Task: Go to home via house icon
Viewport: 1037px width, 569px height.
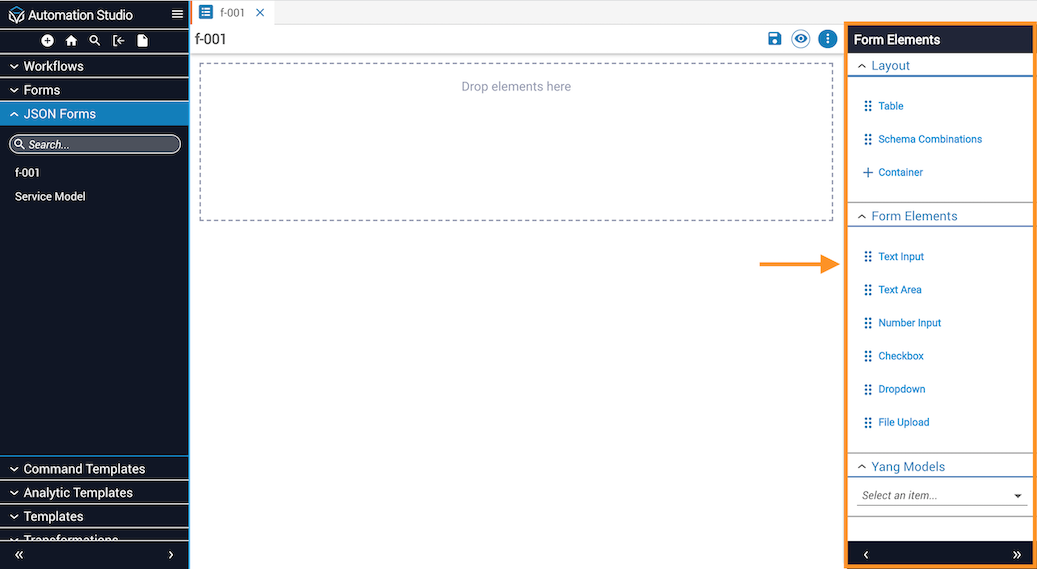Action: click(x=71, y=40)
